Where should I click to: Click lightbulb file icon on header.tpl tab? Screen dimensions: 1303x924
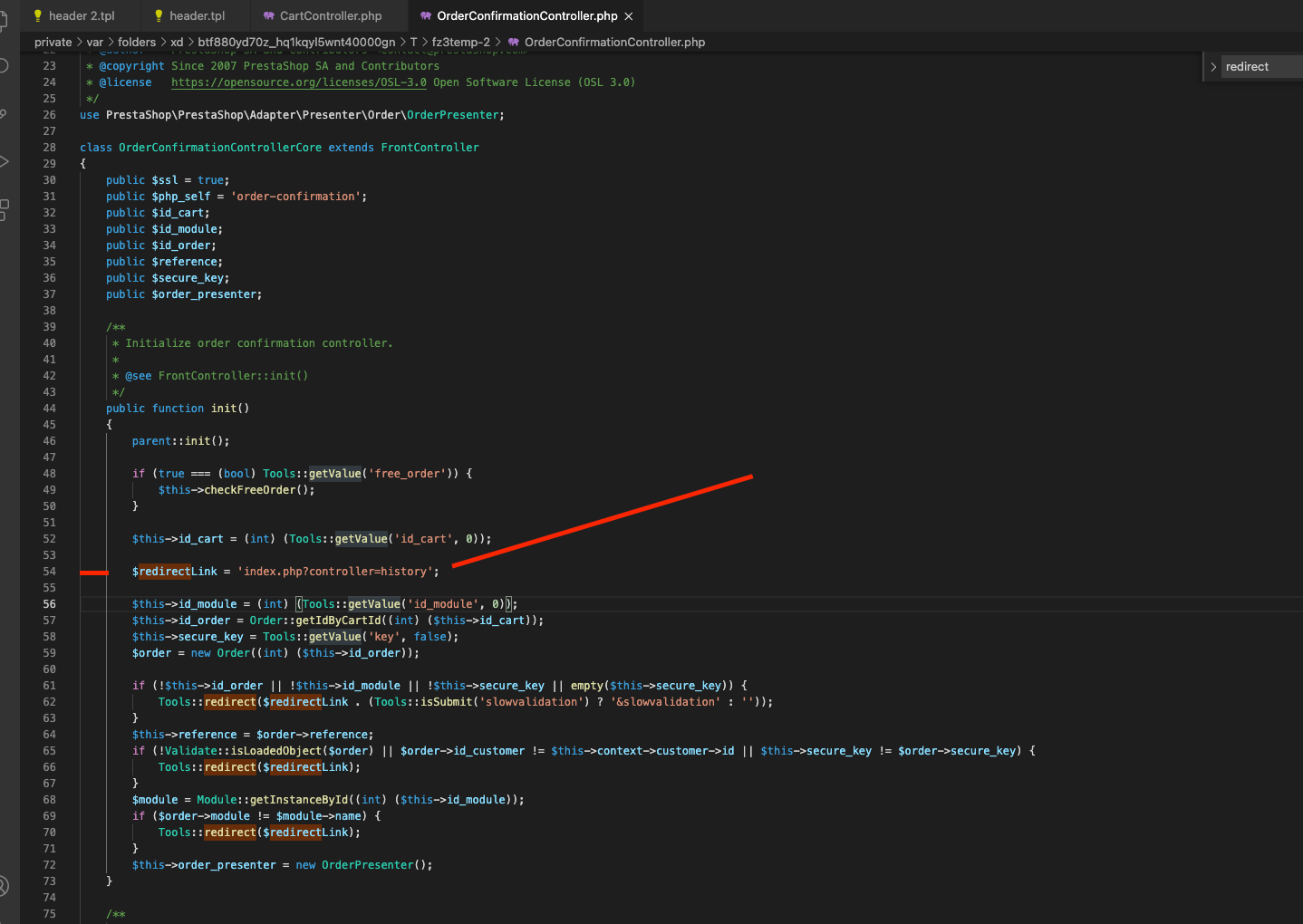159,15
